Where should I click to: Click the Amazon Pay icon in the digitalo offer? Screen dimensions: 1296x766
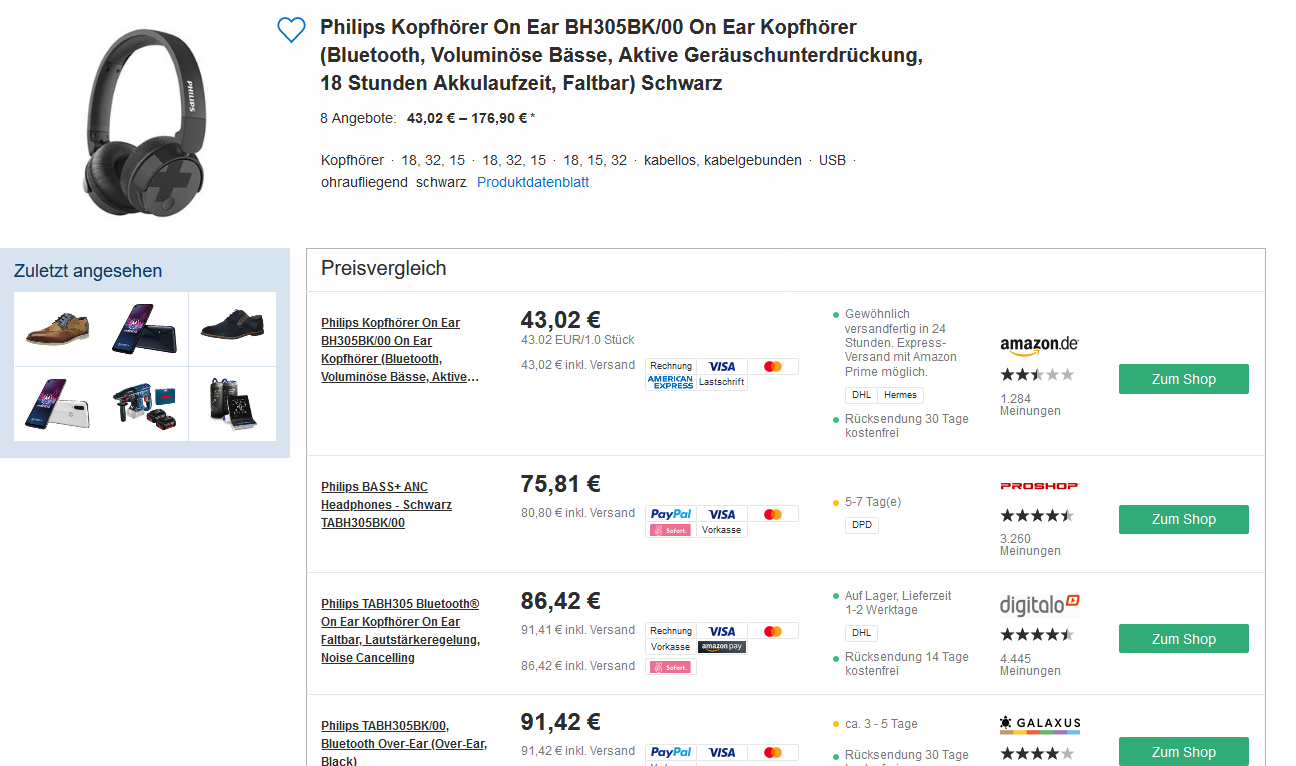[721, 647]
